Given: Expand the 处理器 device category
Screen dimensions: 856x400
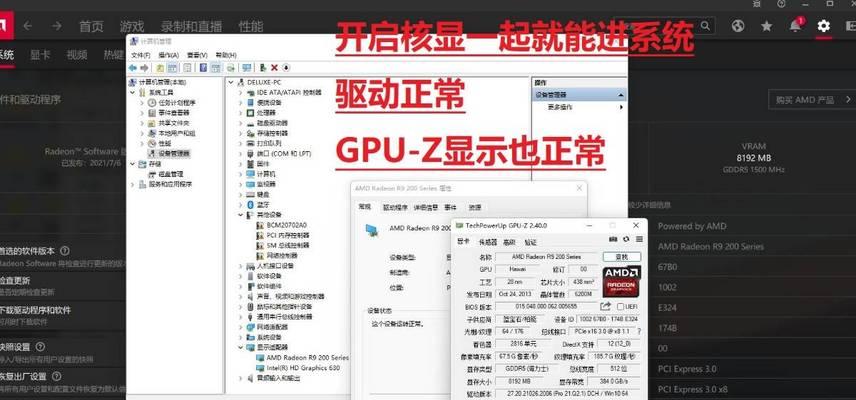Looking at the screenshot, I should [x=241, y=113].
